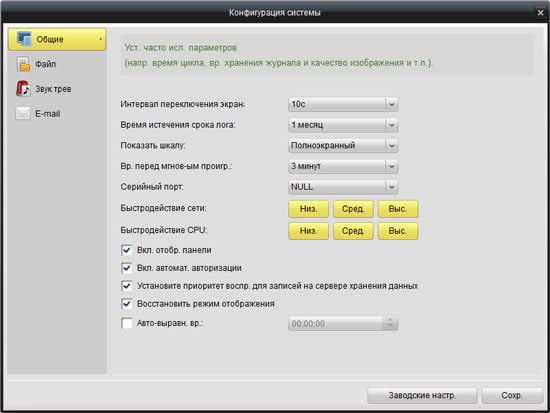Open Интервал переключения экран dropdown showing 10с

pyautogui.click(x=343, y=104)
